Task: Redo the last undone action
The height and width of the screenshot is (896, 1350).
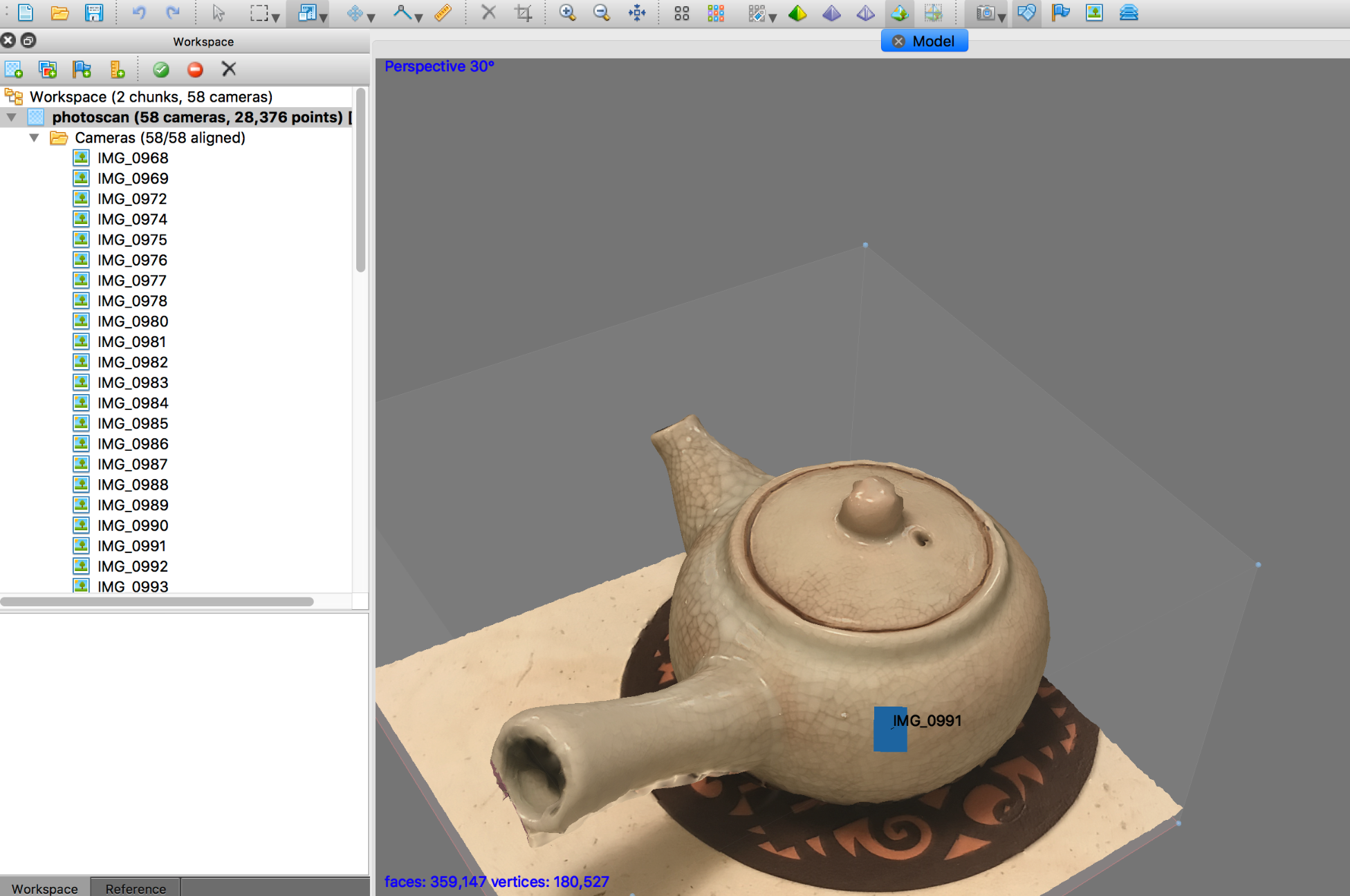Action: (x=173, y=12)
